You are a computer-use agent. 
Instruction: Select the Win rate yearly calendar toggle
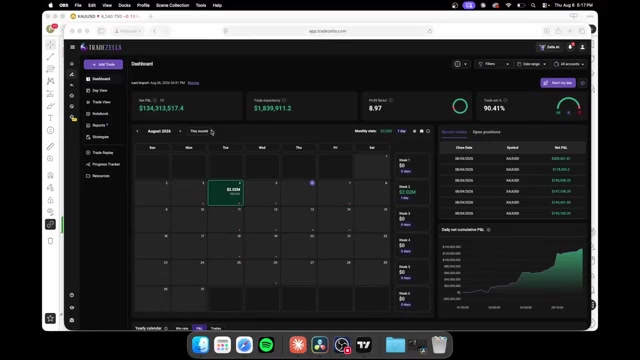click(x=182, y=328)
